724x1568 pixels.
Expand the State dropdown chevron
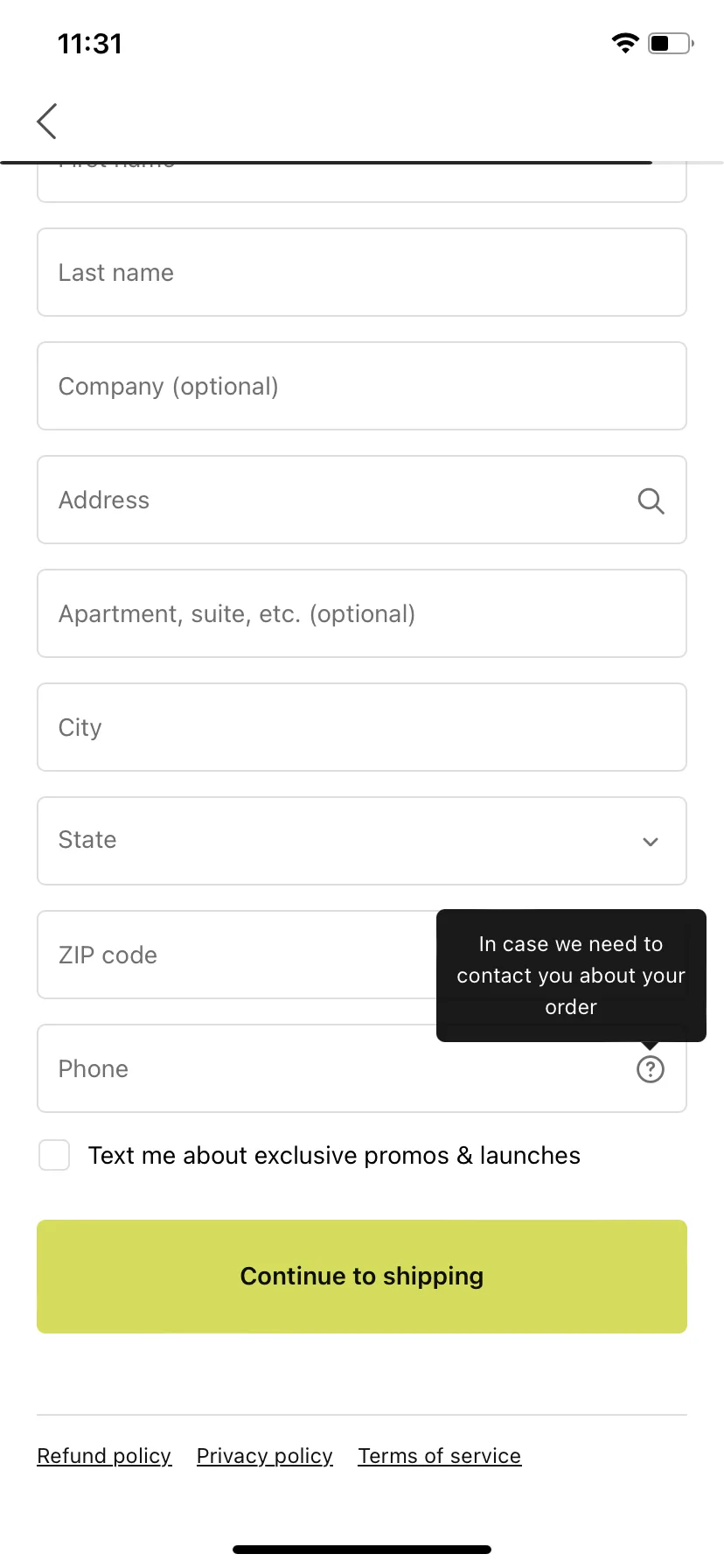coord(651,842)
